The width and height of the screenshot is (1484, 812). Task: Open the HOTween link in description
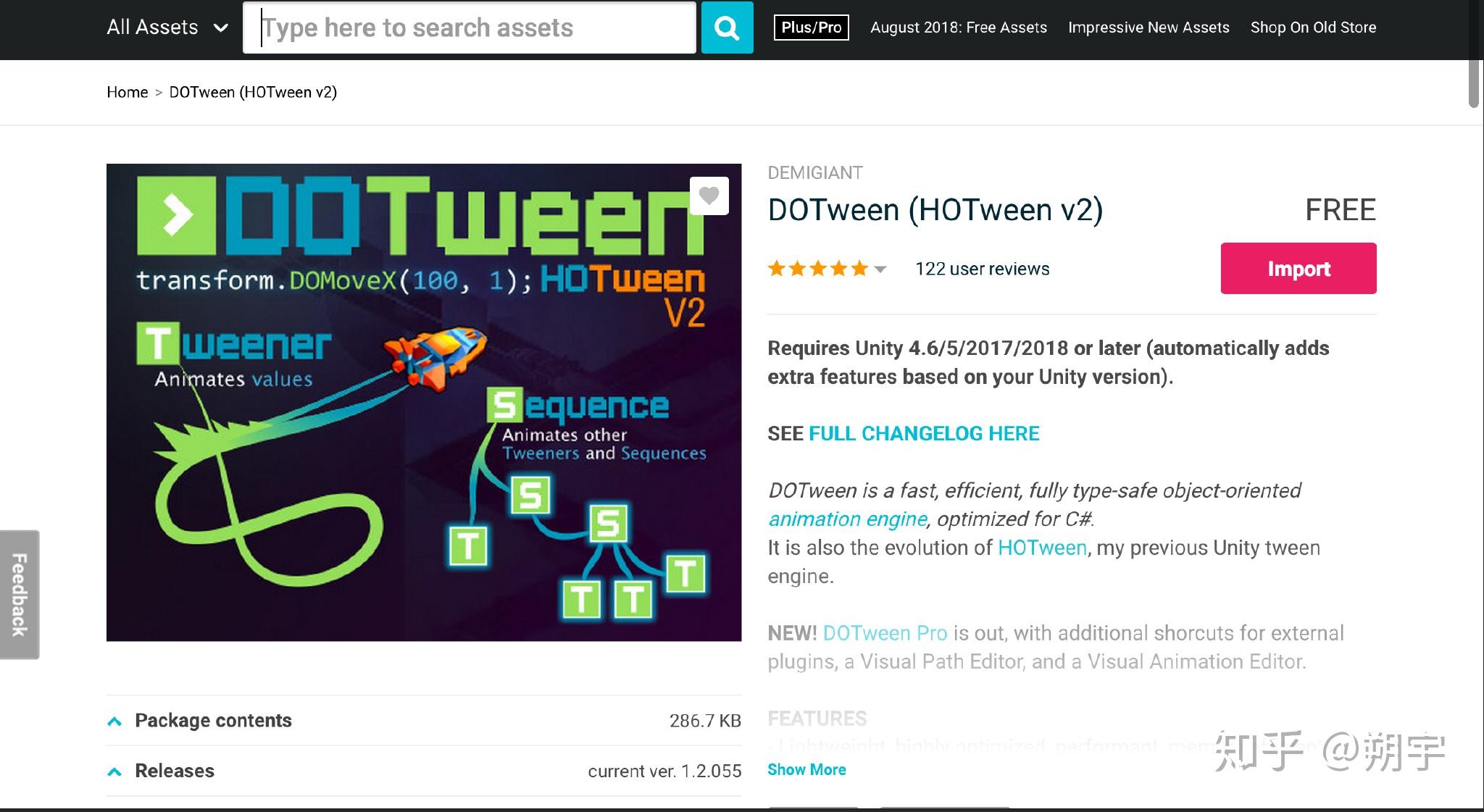(1042, 548)
